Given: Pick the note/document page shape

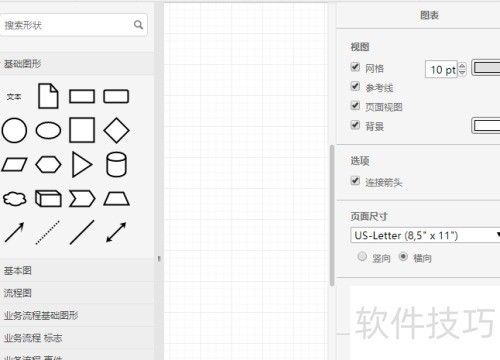Looking at the screenshot, I should click(x=48, y=96).
